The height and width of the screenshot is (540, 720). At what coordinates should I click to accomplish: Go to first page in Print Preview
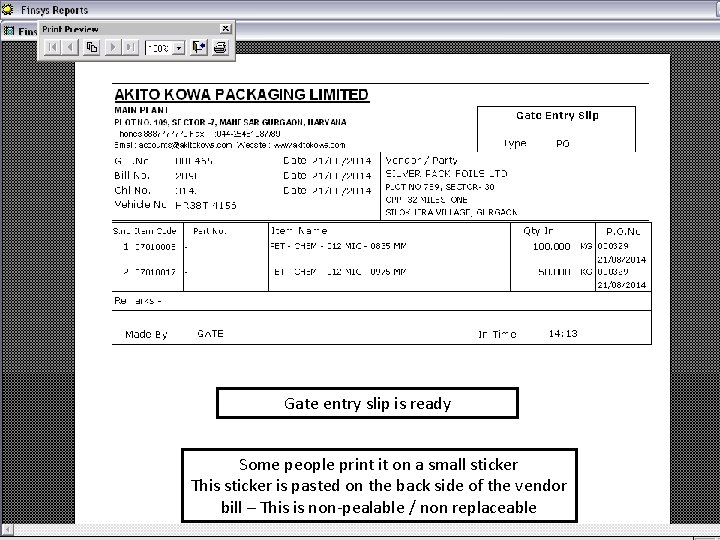point(53,47)
